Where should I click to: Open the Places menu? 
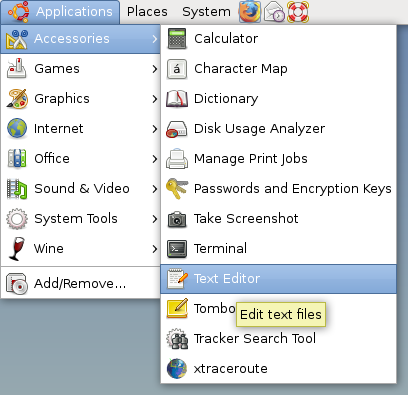pyautogui.click(x=147, y=12)
